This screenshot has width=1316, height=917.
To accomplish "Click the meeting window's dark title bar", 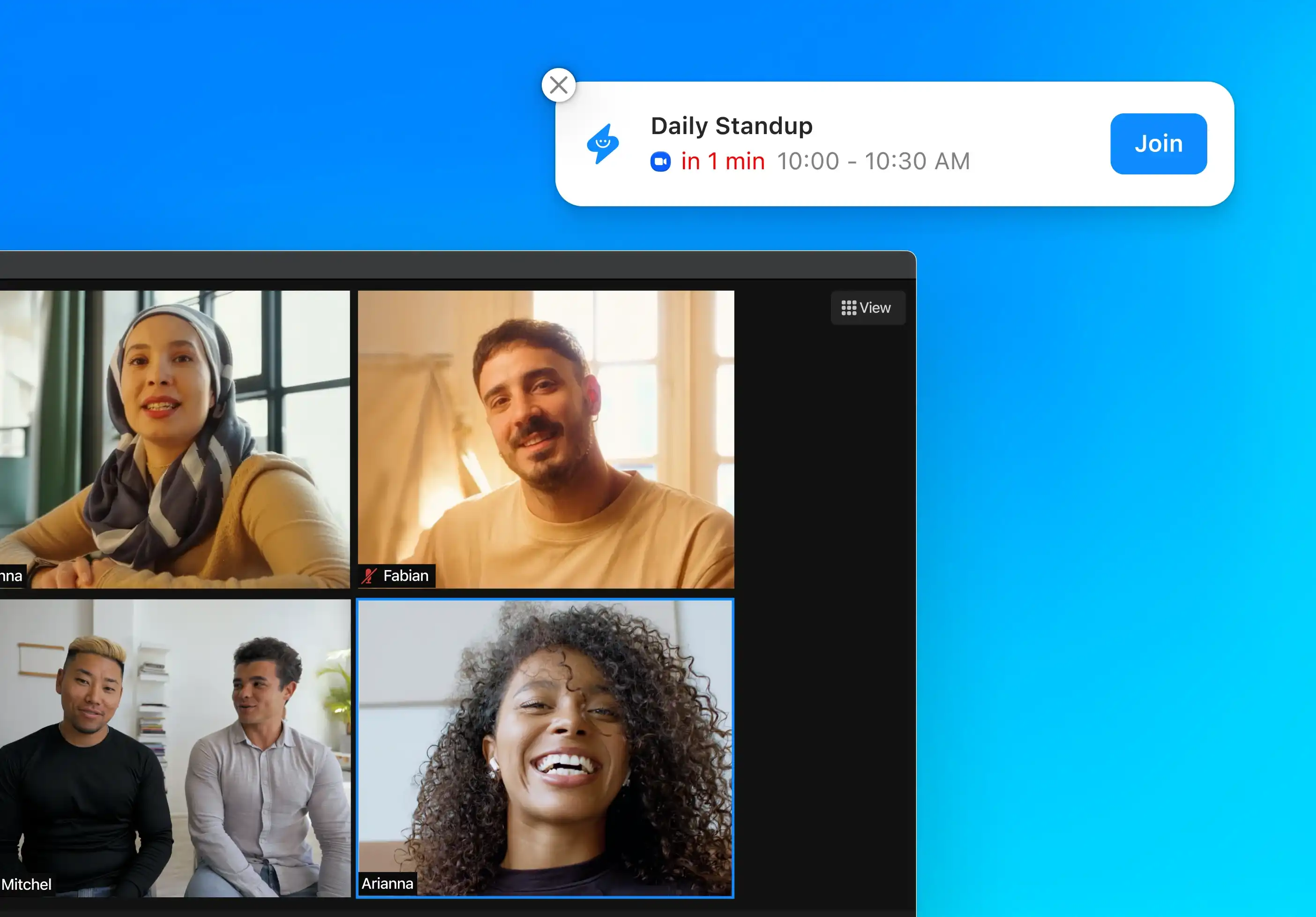I will coord(458,265).
